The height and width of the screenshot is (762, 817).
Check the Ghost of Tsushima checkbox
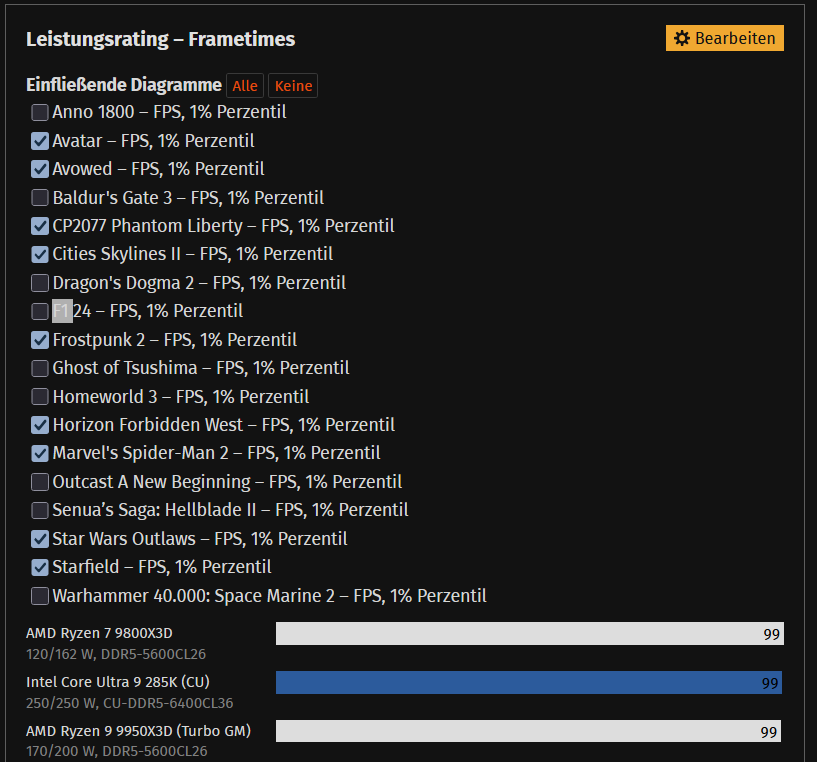point(40,368)
